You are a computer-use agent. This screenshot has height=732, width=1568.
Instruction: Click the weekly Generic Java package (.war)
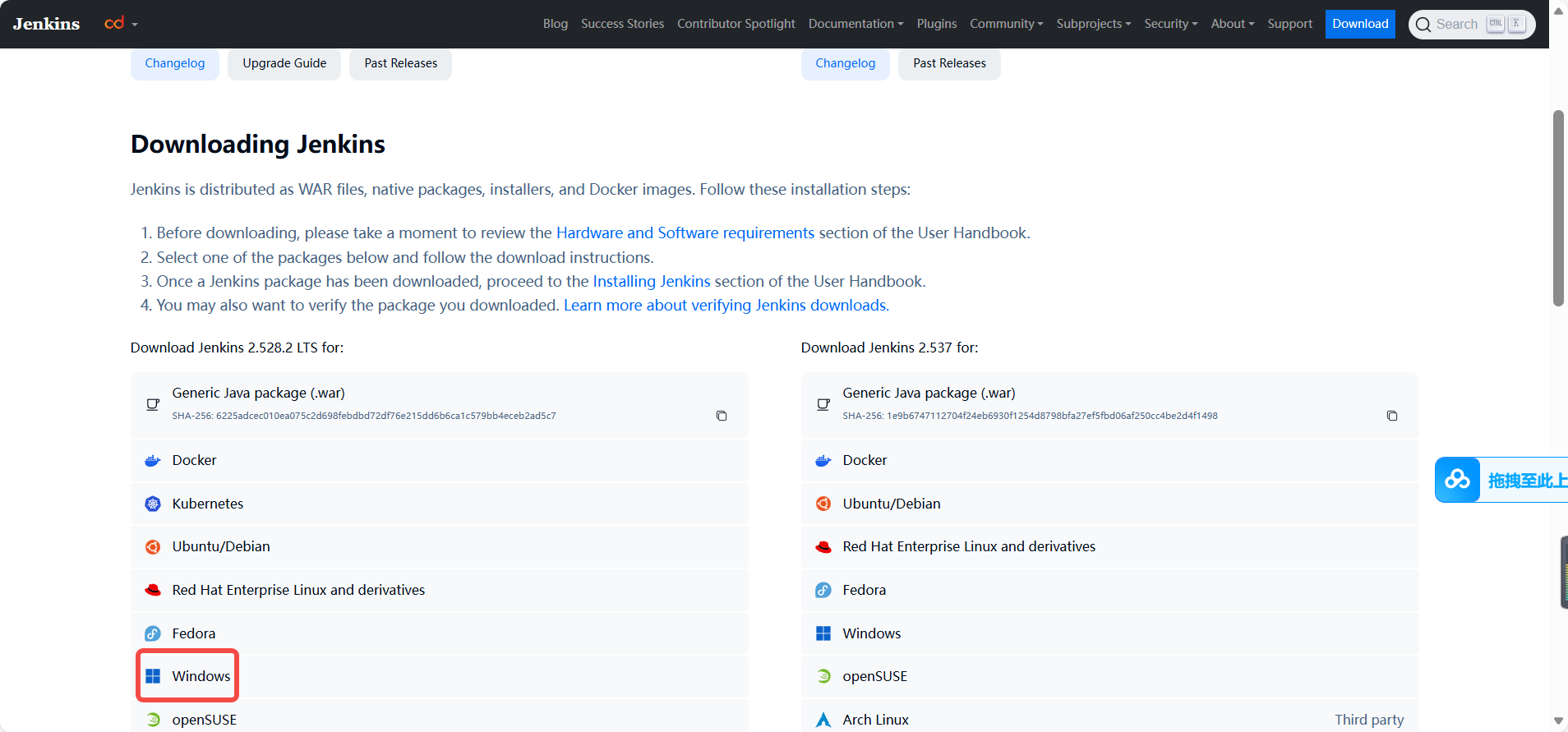pyautogui.click(x=1110, y=404)
